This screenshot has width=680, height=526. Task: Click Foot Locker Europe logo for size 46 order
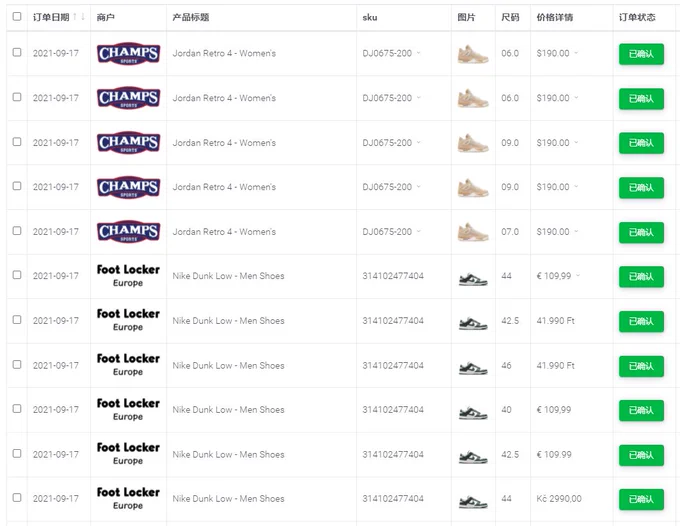point(128,365)
